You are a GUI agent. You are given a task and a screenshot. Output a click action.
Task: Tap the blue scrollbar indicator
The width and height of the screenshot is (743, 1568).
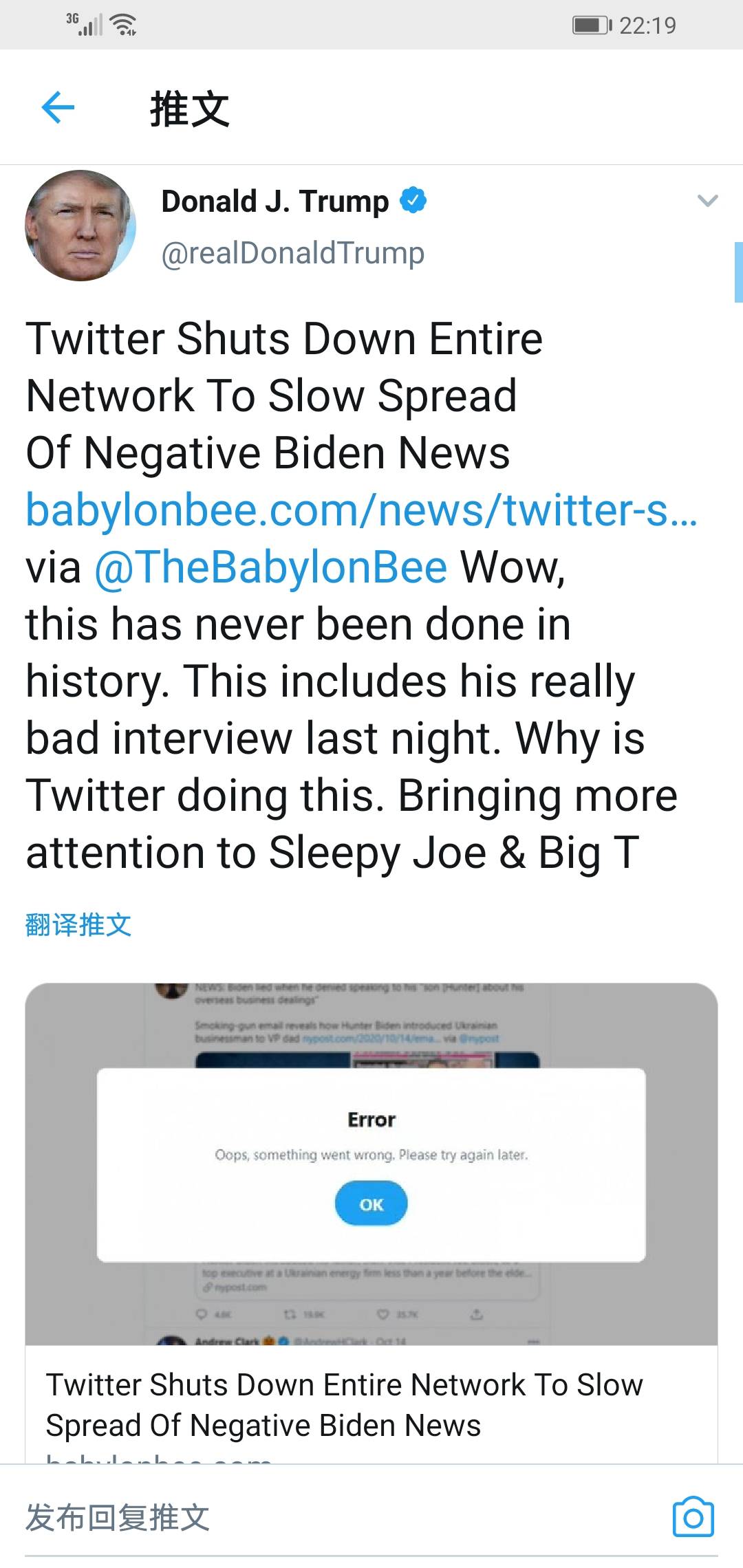(738, 272)
